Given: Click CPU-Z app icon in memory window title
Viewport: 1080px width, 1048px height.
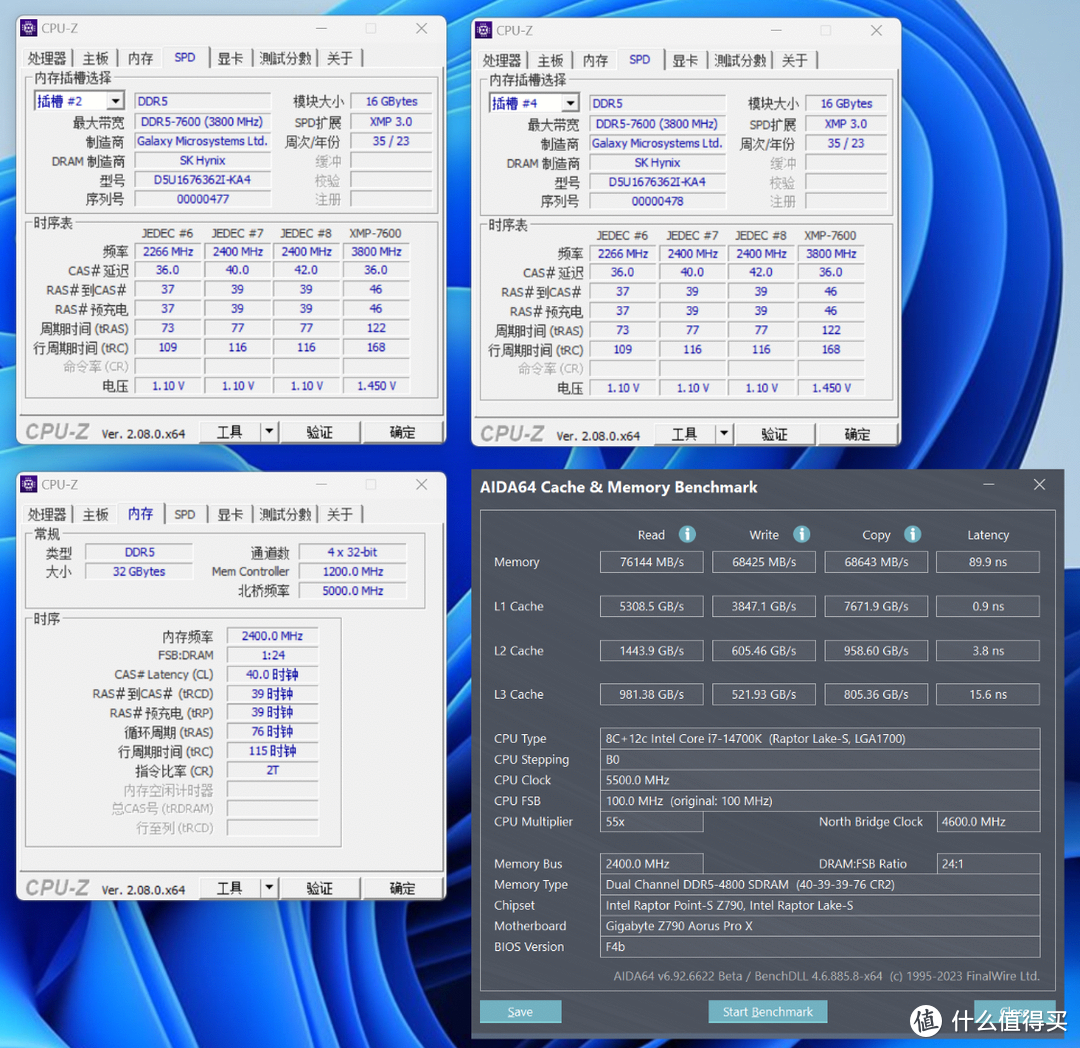Looking at the screenshot, I should point(29,484).
